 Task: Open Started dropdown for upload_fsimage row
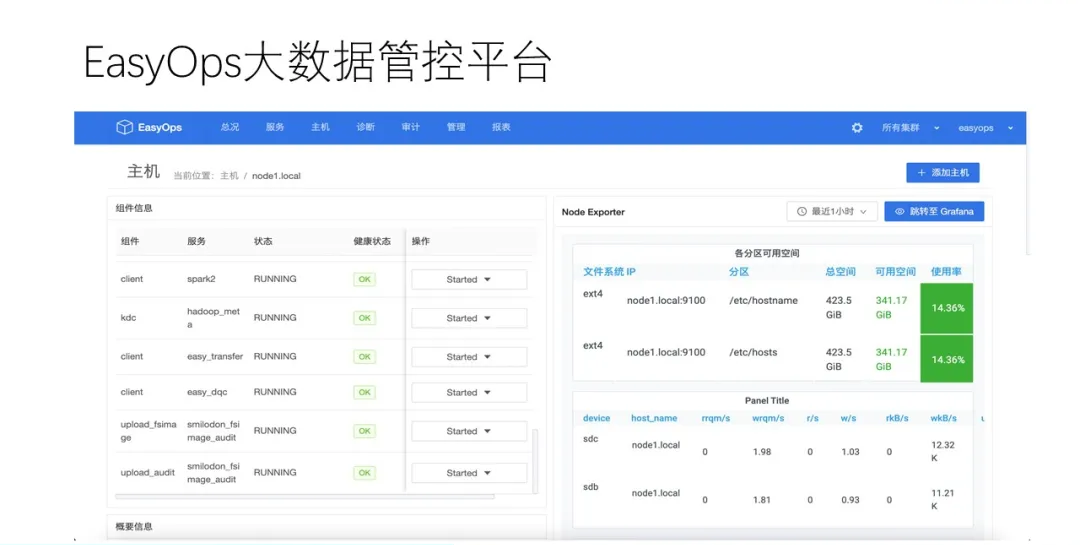tap(469, 431)
